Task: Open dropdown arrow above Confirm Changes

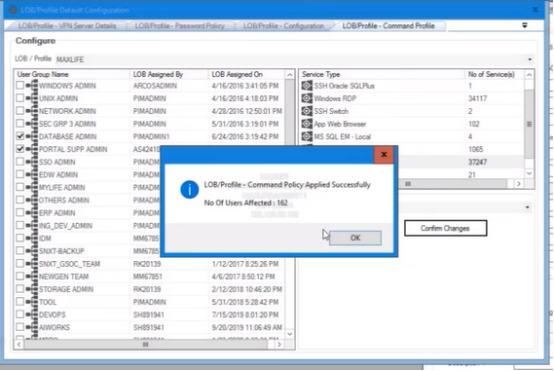Action: click(527, 207)
